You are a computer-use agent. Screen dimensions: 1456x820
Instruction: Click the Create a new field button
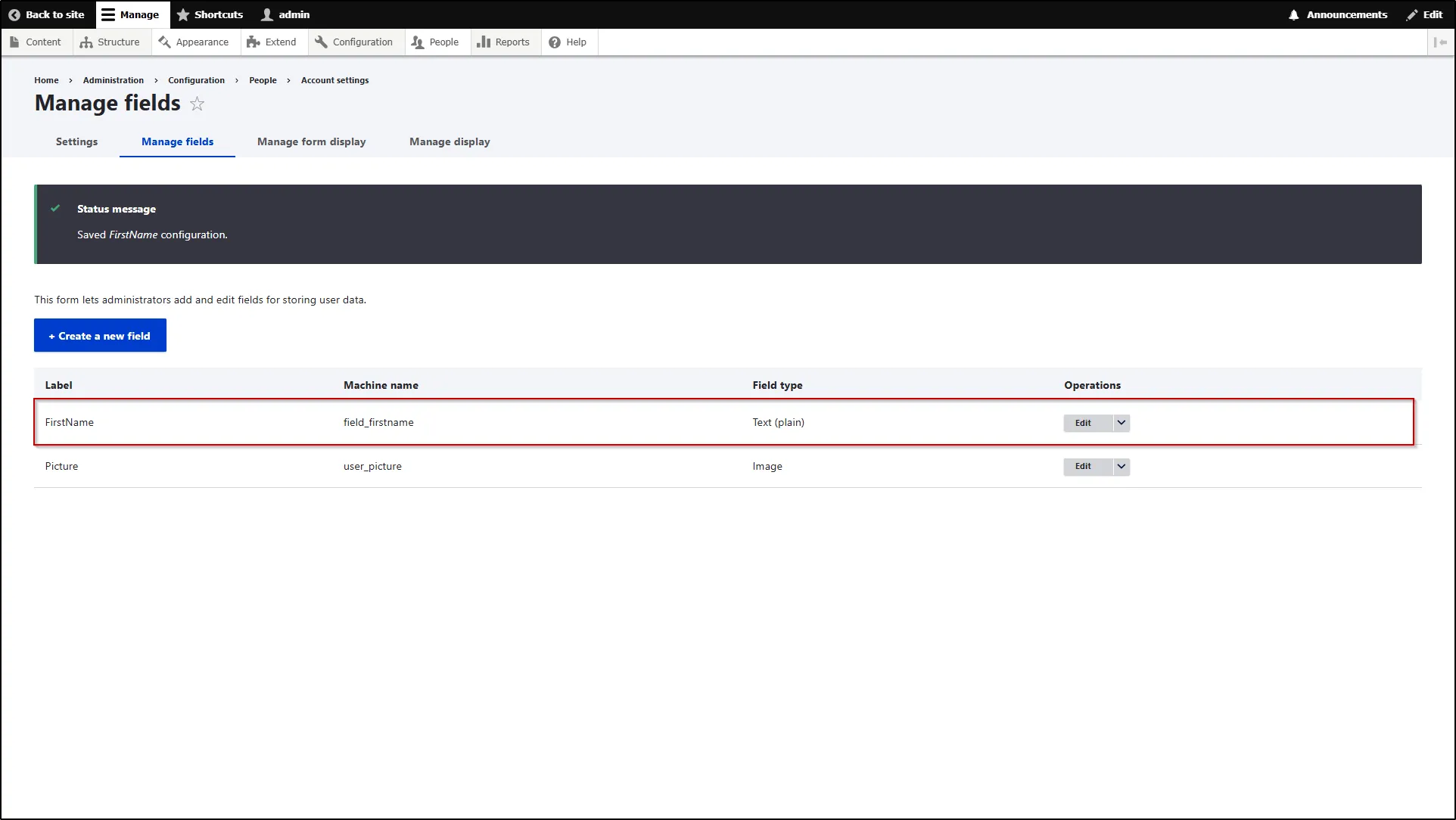pos(99,335)
